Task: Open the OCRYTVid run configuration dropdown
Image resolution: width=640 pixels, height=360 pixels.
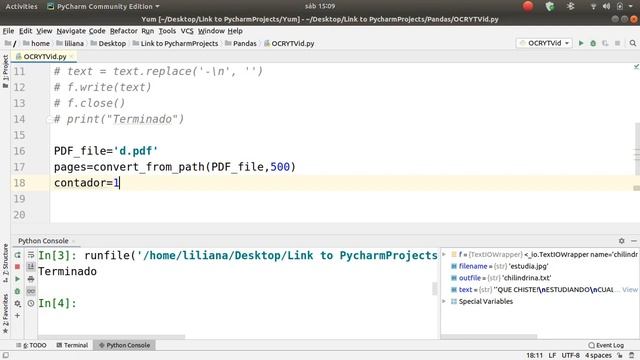Action: 545,43
